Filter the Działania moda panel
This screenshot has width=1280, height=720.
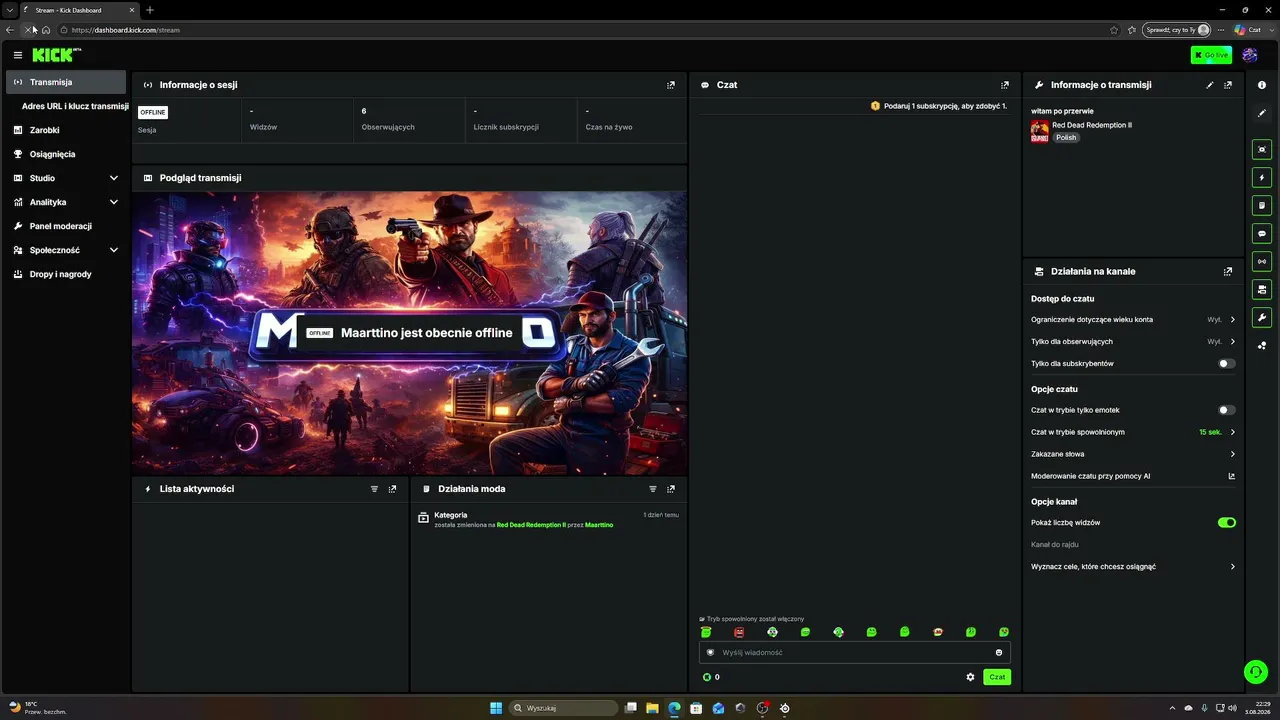tap(653, 489)
